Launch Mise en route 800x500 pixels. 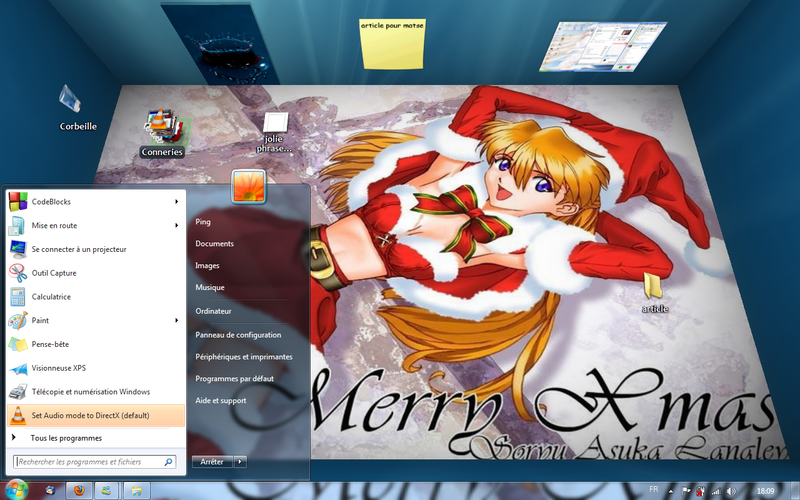pyautogui.click(x=95, y=225)
